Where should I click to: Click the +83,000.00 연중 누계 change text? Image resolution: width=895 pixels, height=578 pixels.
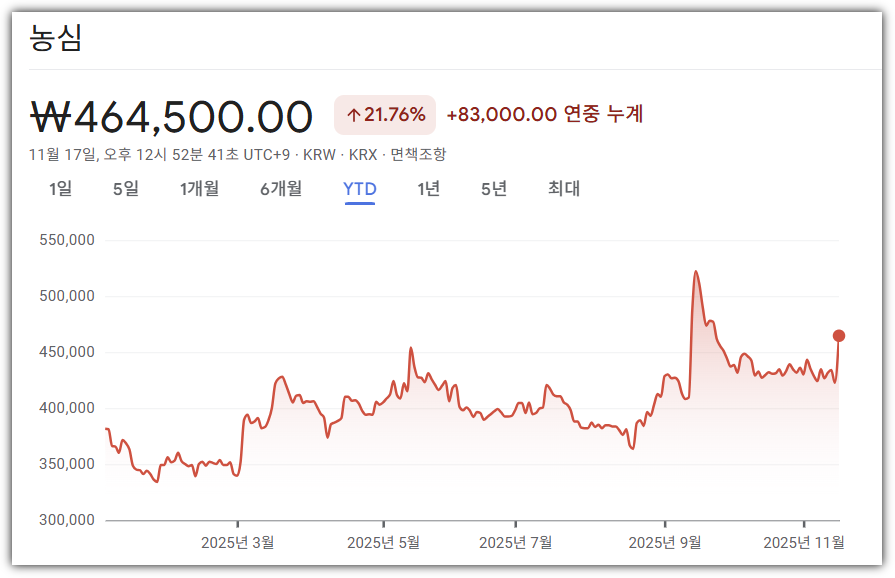point(543,114)
